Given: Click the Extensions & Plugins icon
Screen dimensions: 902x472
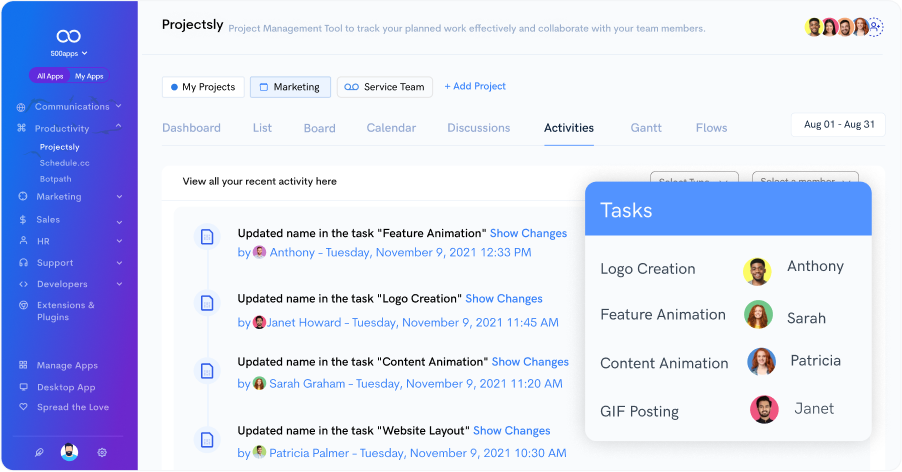Looking at the screenshot, I should click(23, 306).
